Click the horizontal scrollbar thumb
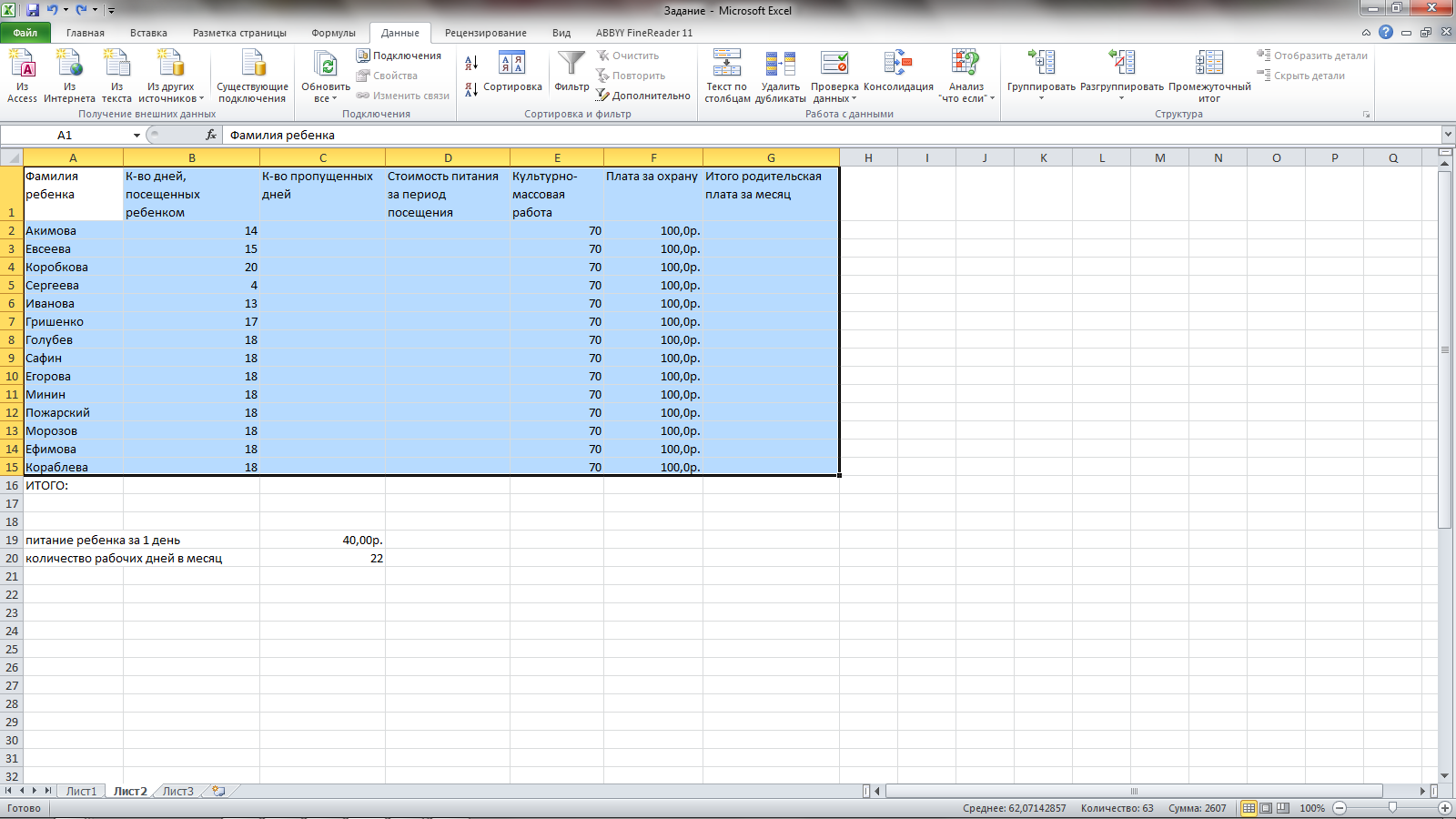This screenshot has width=1456, height=819. point(1134,792)
